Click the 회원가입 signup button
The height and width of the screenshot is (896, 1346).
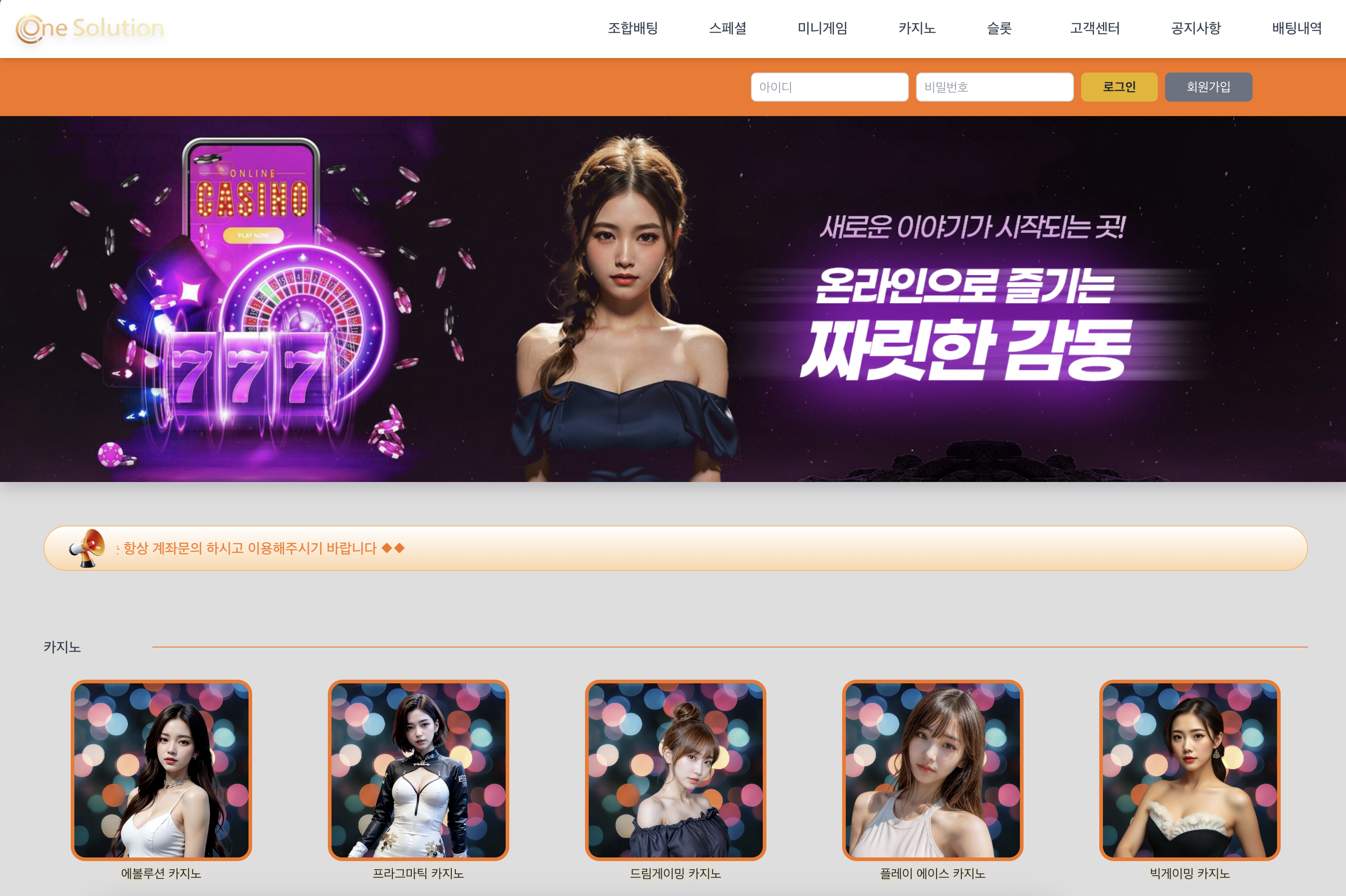(x=1208, y=87)
